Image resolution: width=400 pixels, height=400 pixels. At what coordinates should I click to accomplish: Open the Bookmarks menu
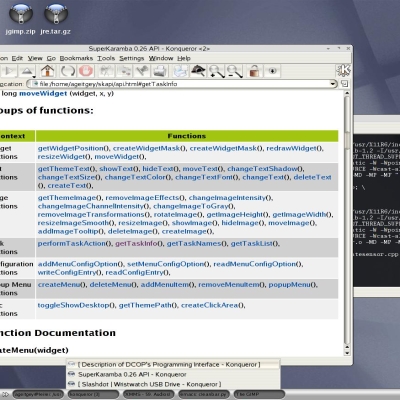click(x=76, y=58)
